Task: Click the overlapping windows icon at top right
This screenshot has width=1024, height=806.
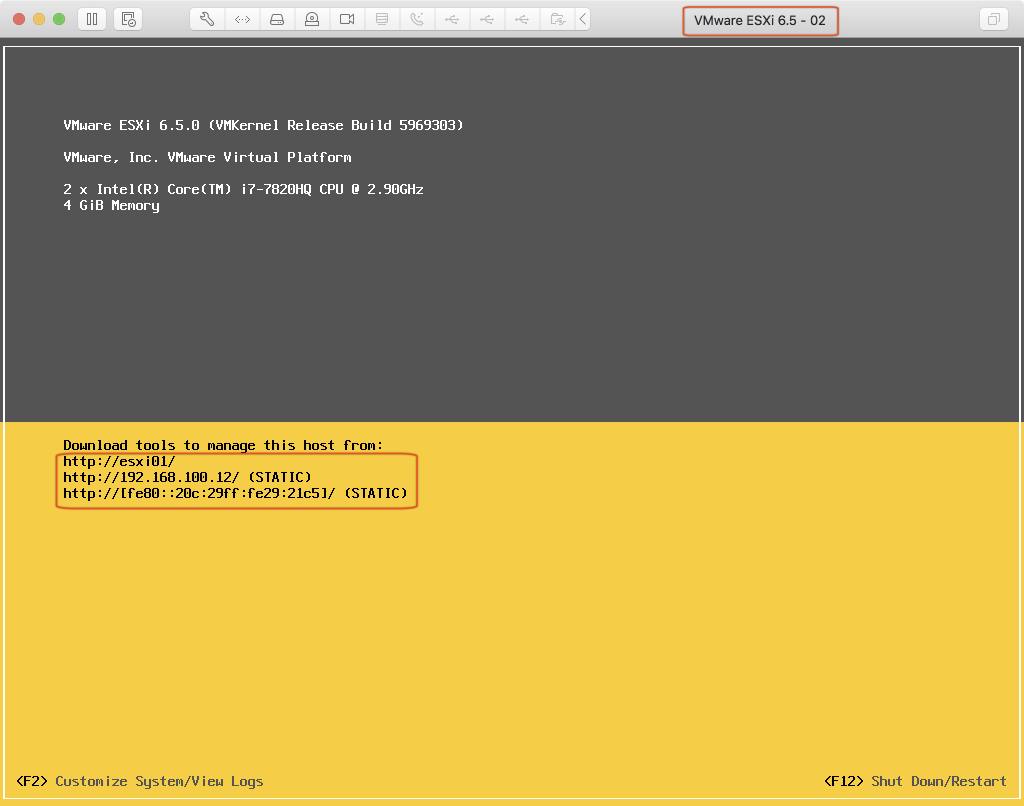Action: (993, 19)
